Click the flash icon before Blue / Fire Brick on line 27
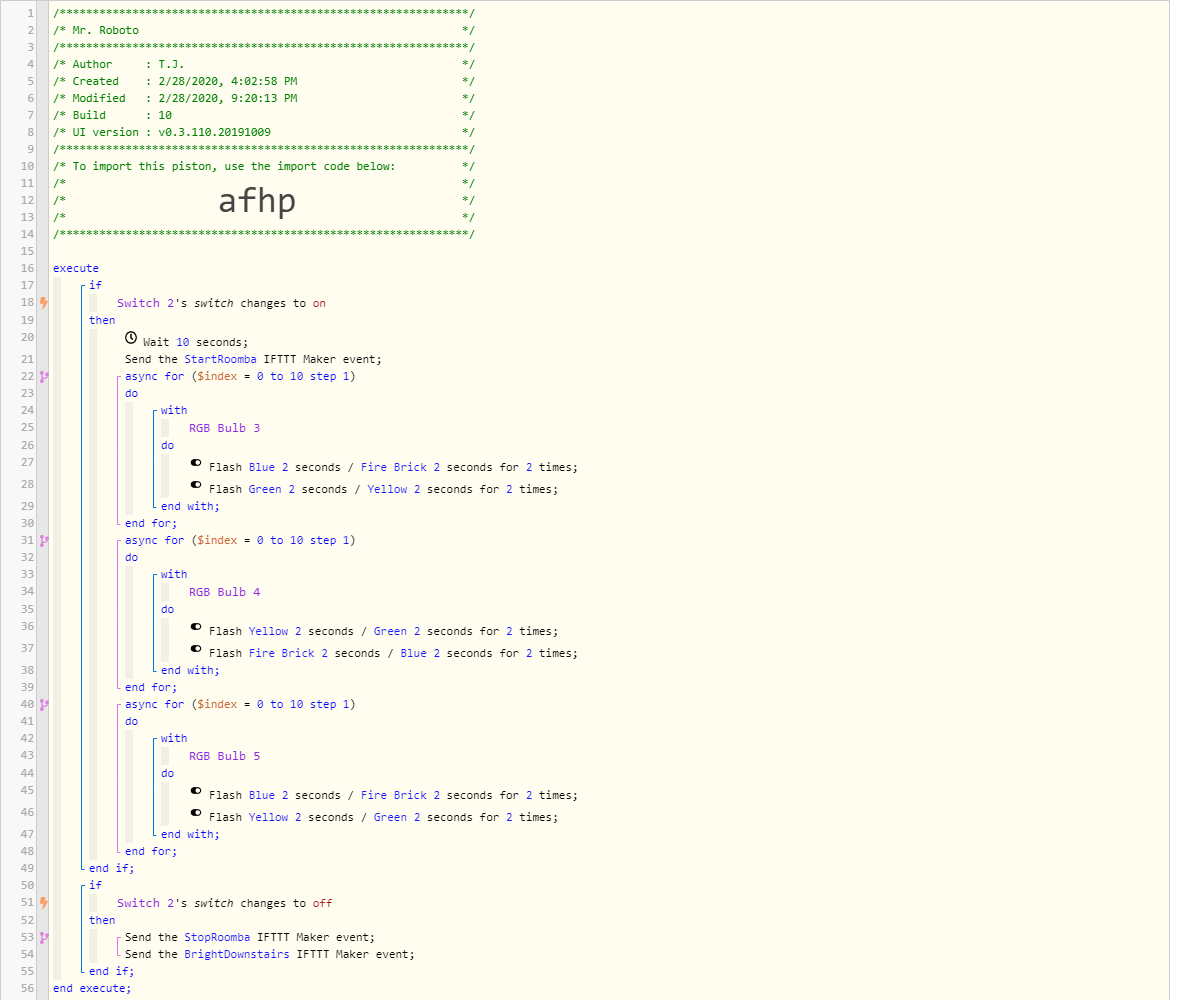The height and width of the screenshot is (1000, 1178). pos(196,463)
